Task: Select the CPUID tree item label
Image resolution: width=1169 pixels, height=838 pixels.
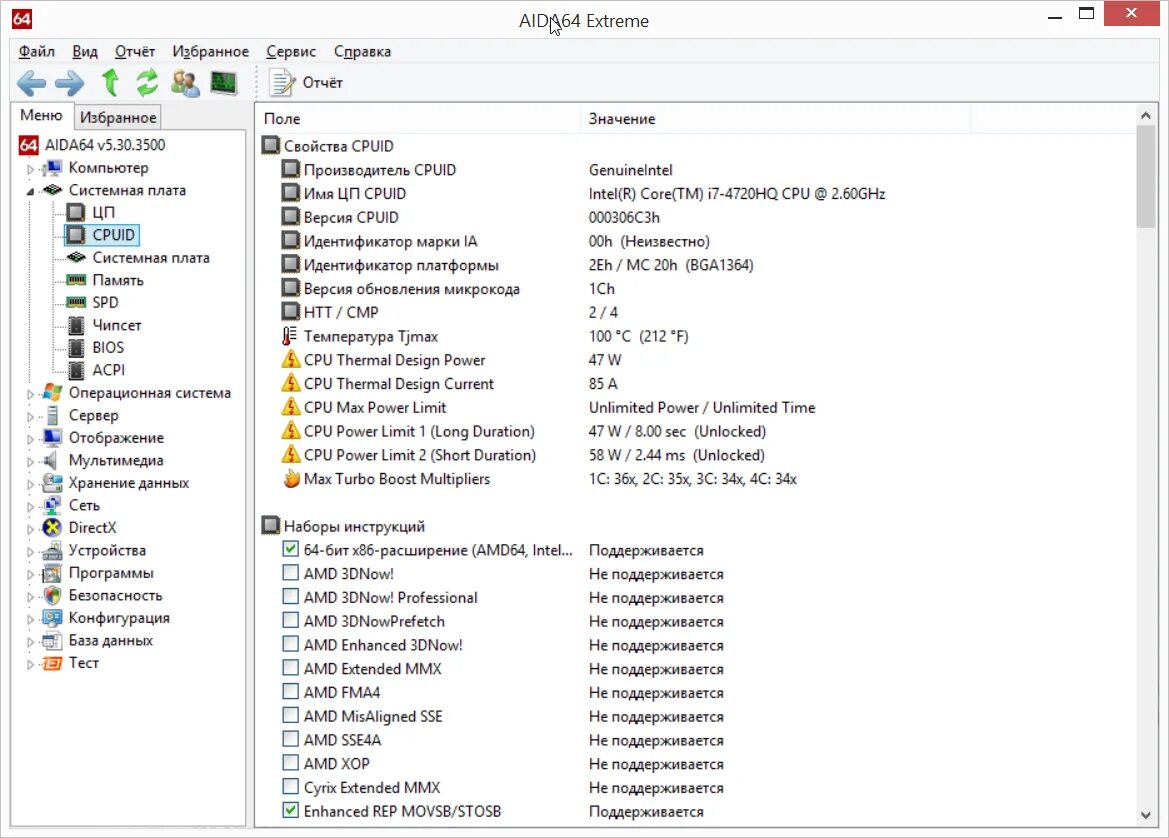Action: click(113, 235)
